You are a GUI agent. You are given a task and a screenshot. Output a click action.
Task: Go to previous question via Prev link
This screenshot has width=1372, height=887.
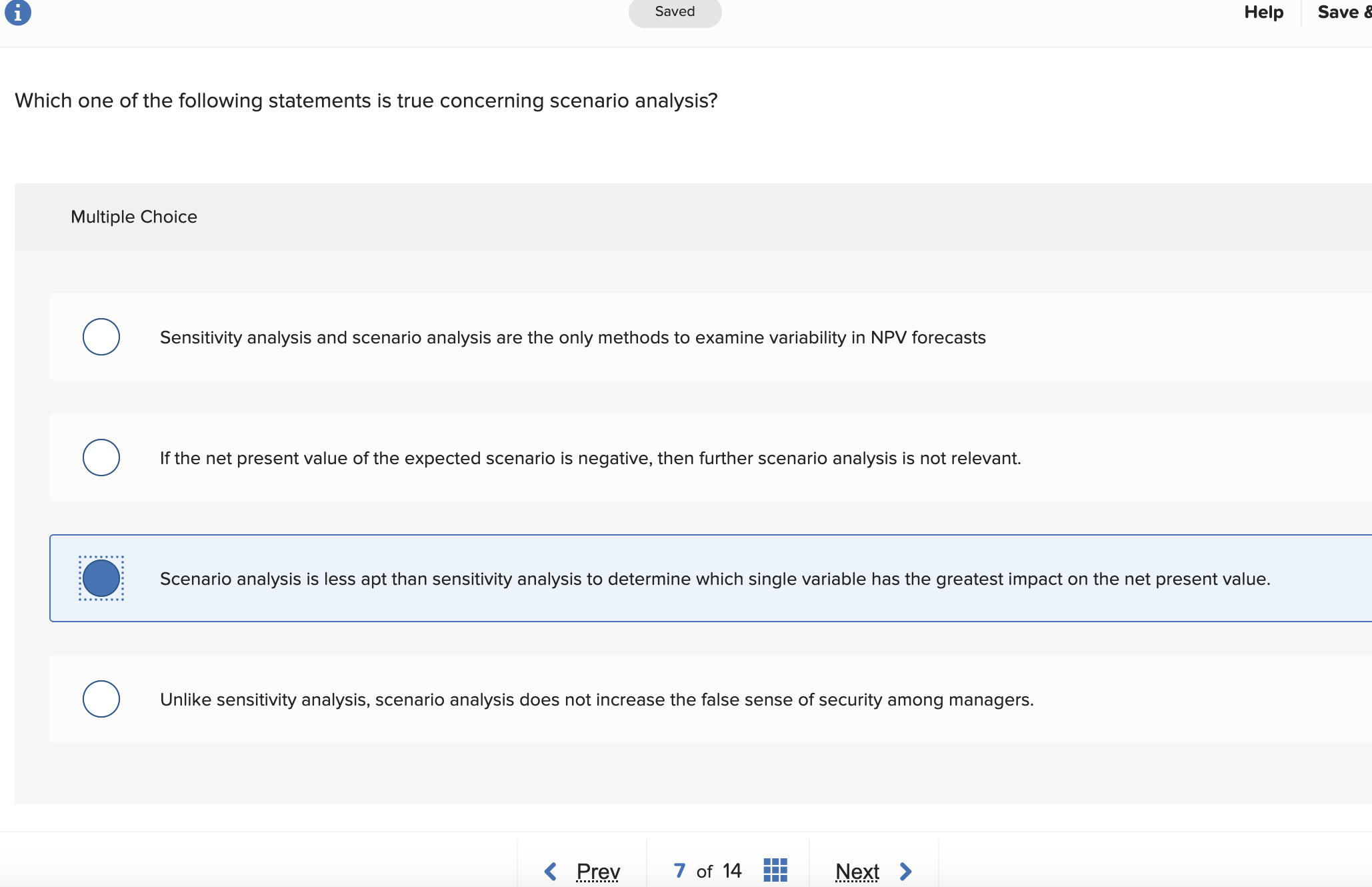[598, 871]
